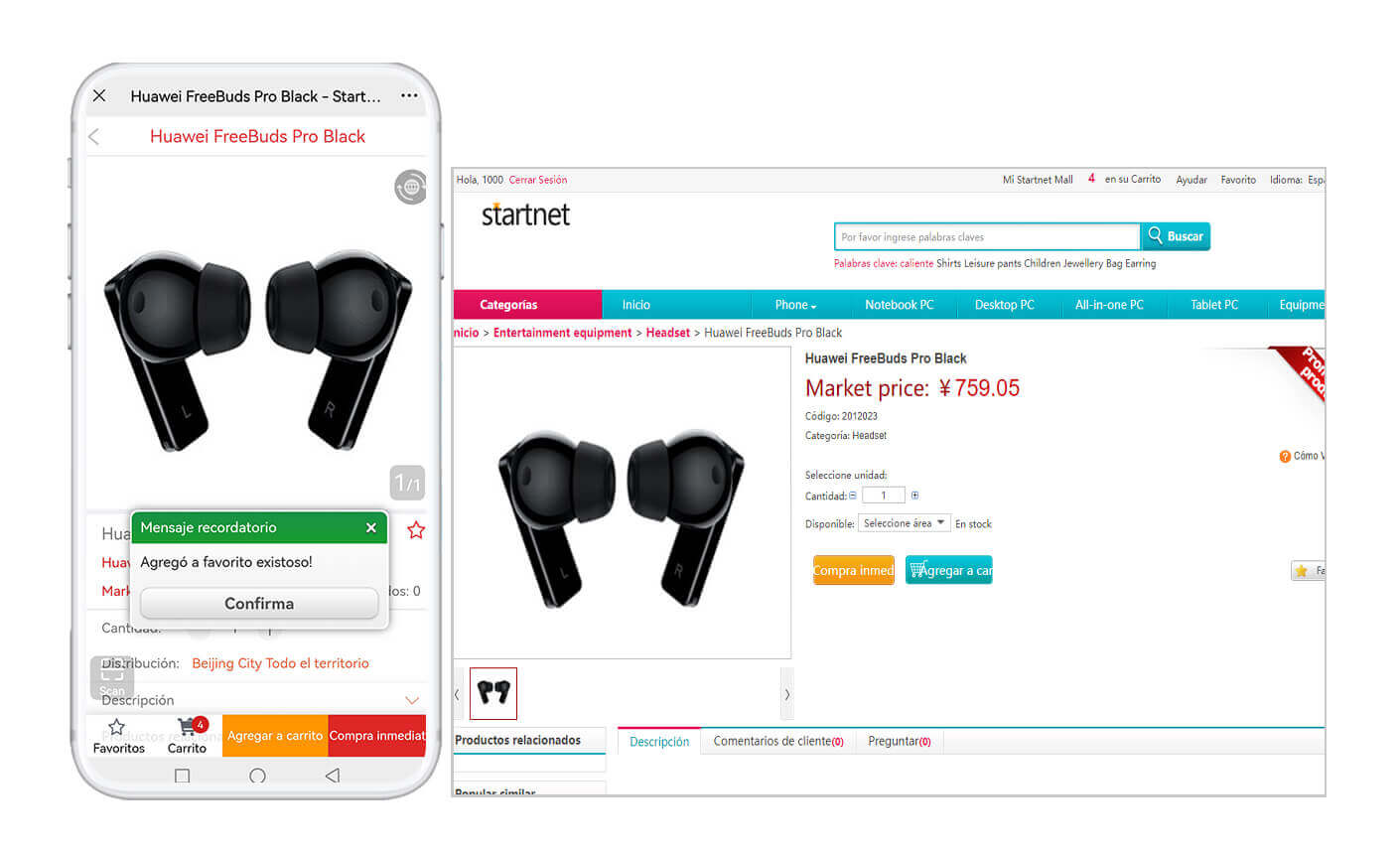Open the Phone dropdown in navigation bar
Viewport: 1400px width, 854px height.
tap(795, 305)
